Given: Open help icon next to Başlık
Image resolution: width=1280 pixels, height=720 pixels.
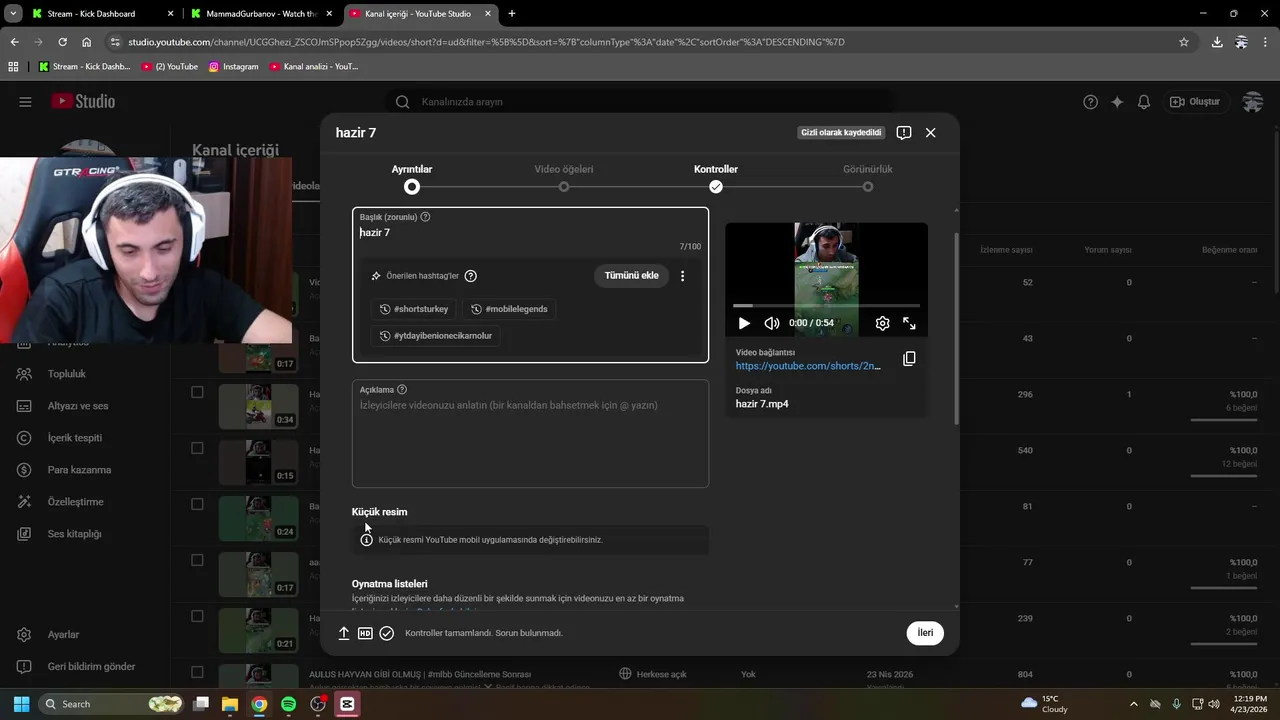Looking at the screenshot, I should [x=426, y=217].
